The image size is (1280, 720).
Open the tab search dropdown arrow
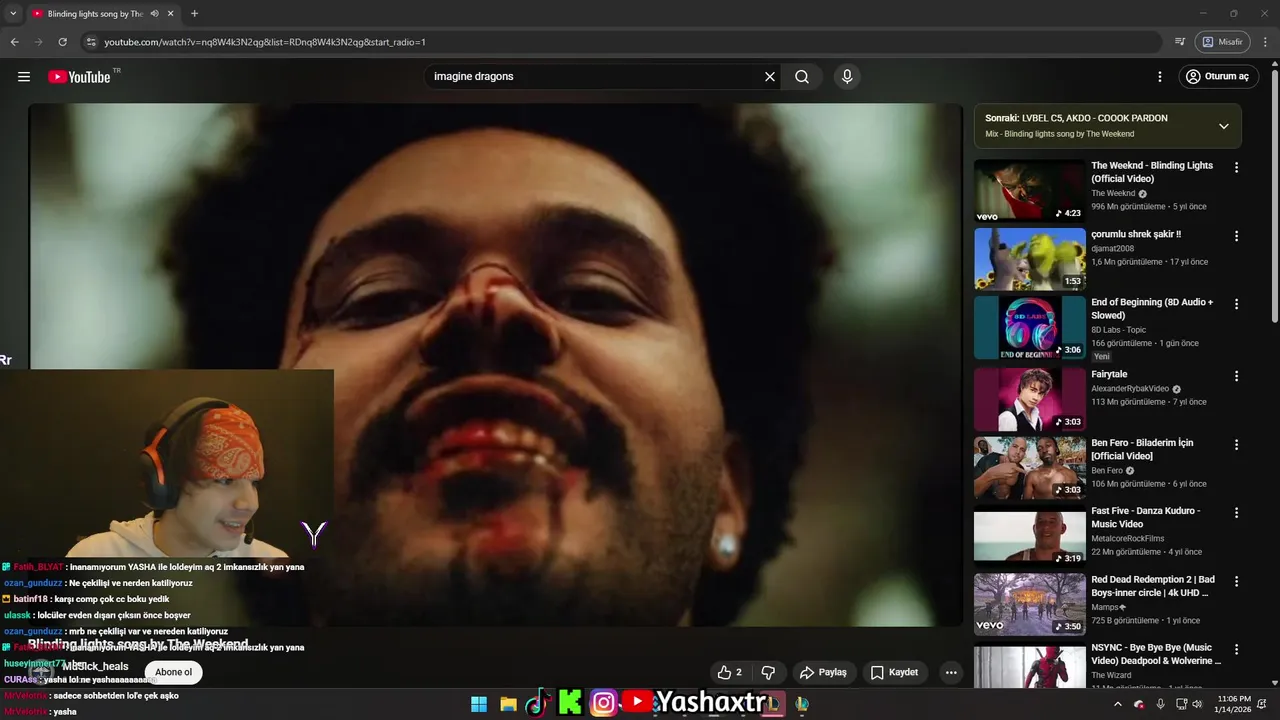[x=13, y=14]
